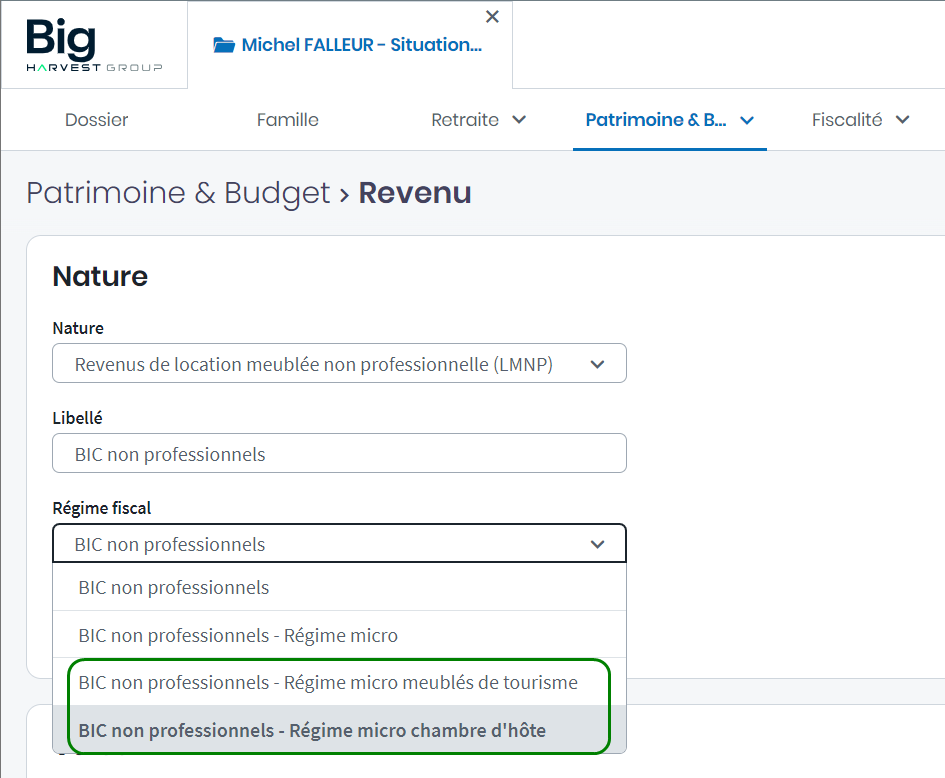Open the Dossier tab
Viewport: 945px width, 778px height.
(x=97, y=120)
